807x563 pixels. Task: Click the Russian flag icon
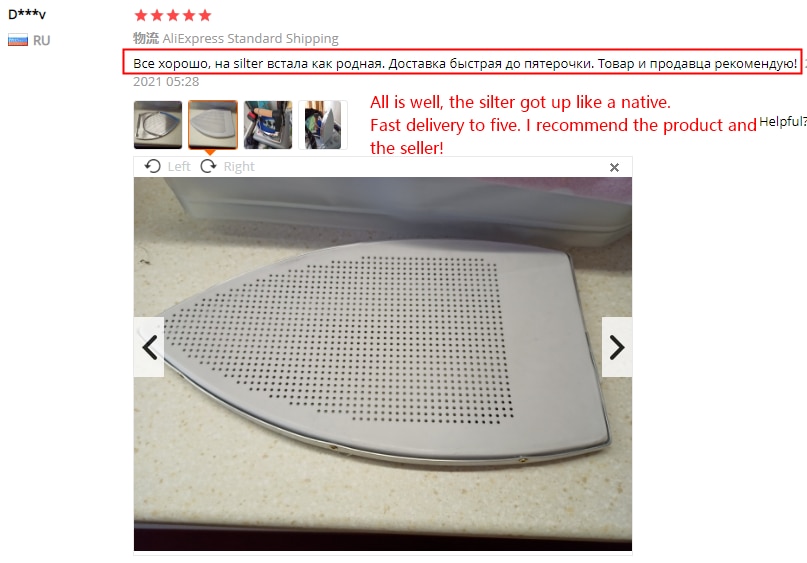(18, 40)
